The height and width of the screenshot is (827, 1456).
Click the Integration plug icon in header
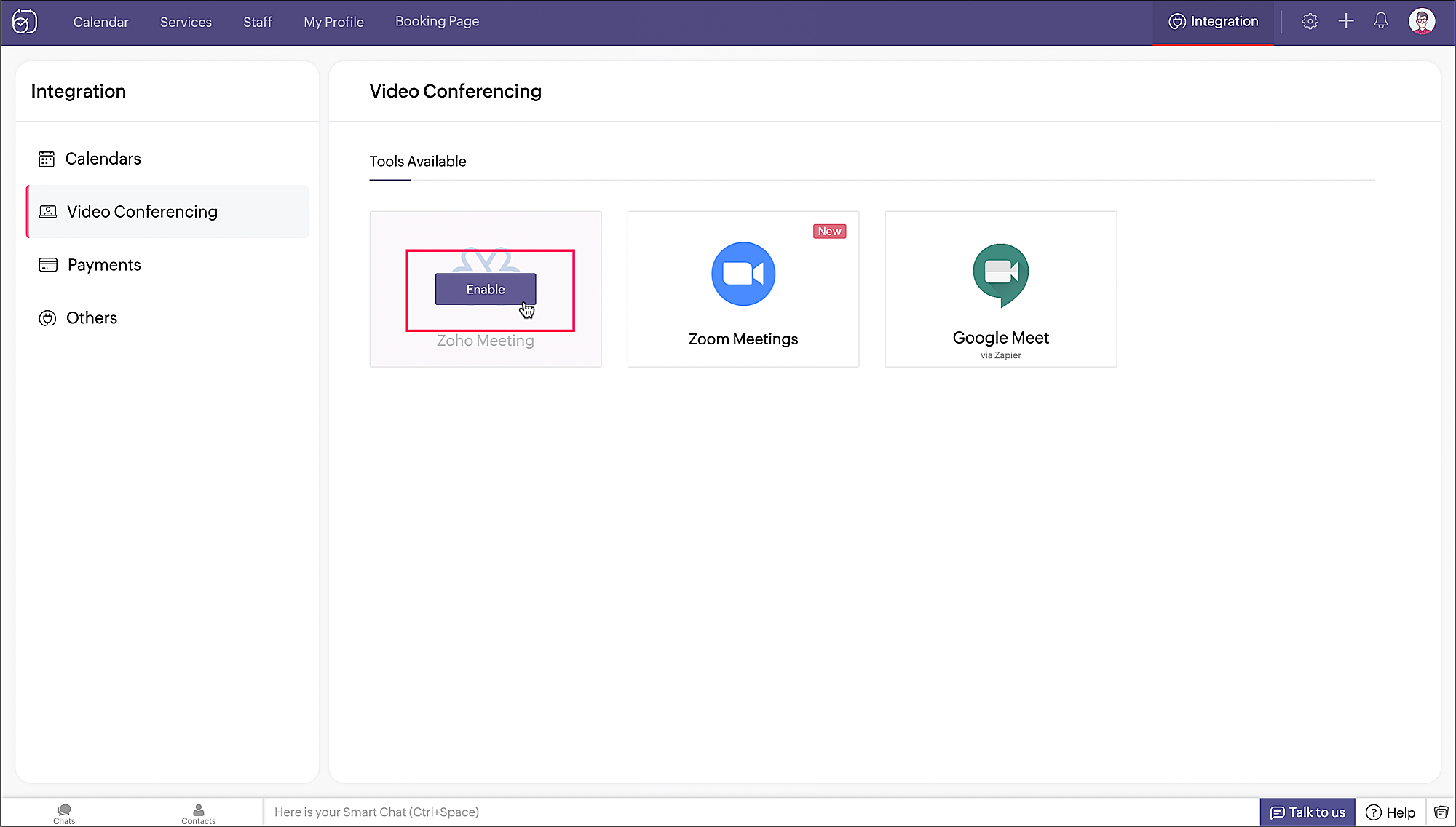[x=1176, y=22]
